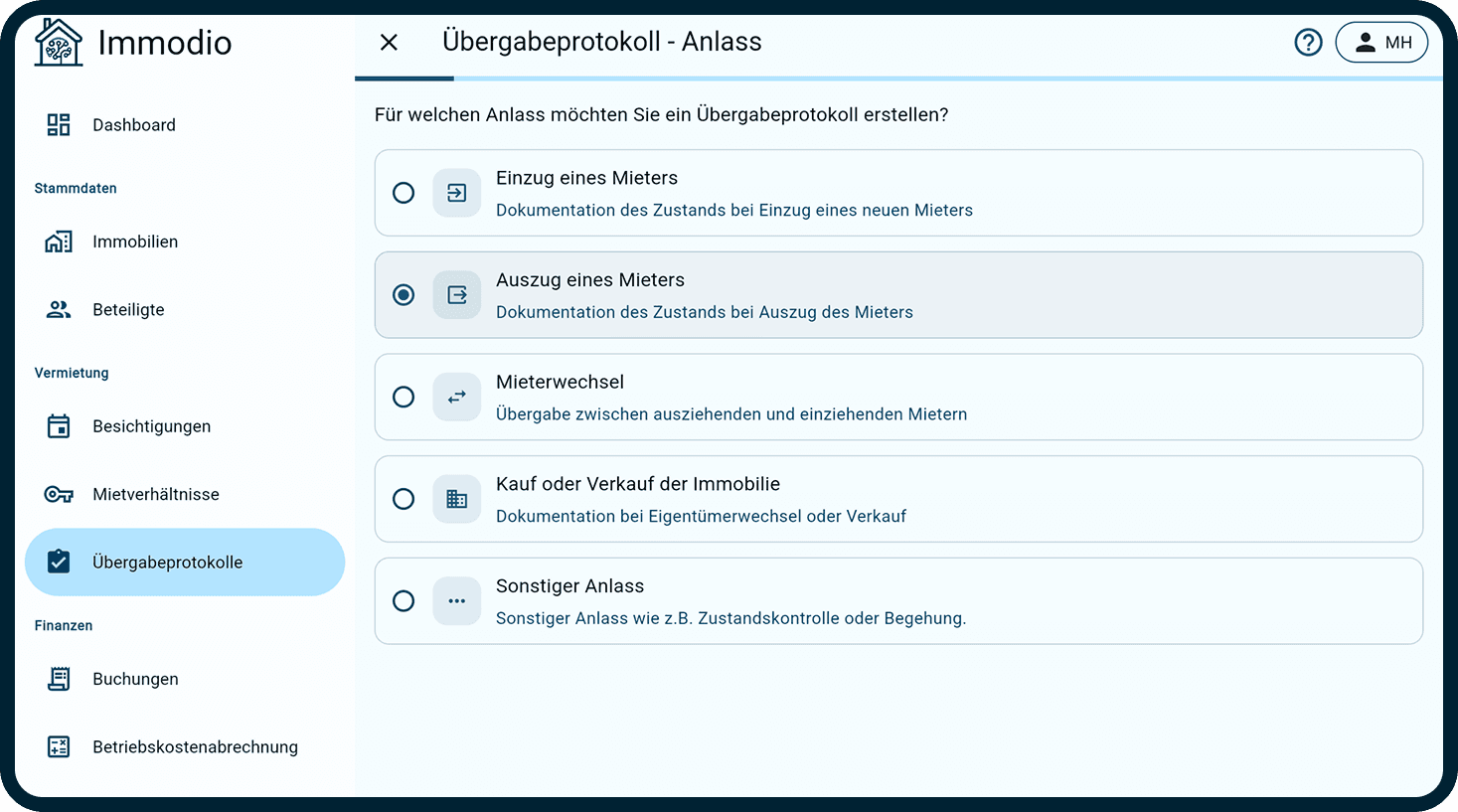Image resolution: width=1458 pixels, height=812 pixels.
Task: Click the move-in arrow icon for Einzug
Action: click(x=457, y=193)
